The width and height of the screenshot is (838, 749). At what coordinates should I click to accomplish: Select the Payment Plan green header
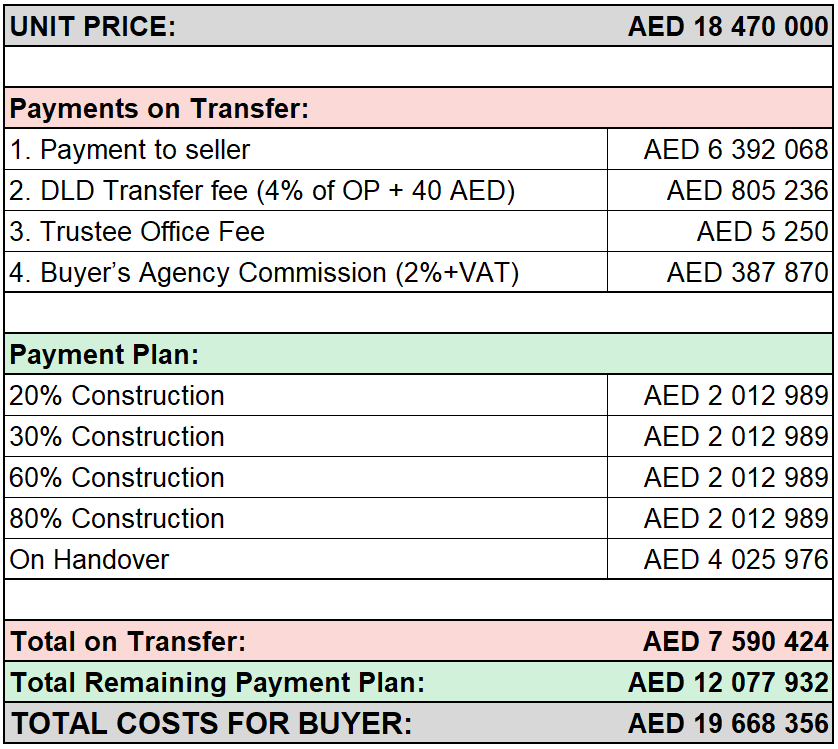click(418, 354)
